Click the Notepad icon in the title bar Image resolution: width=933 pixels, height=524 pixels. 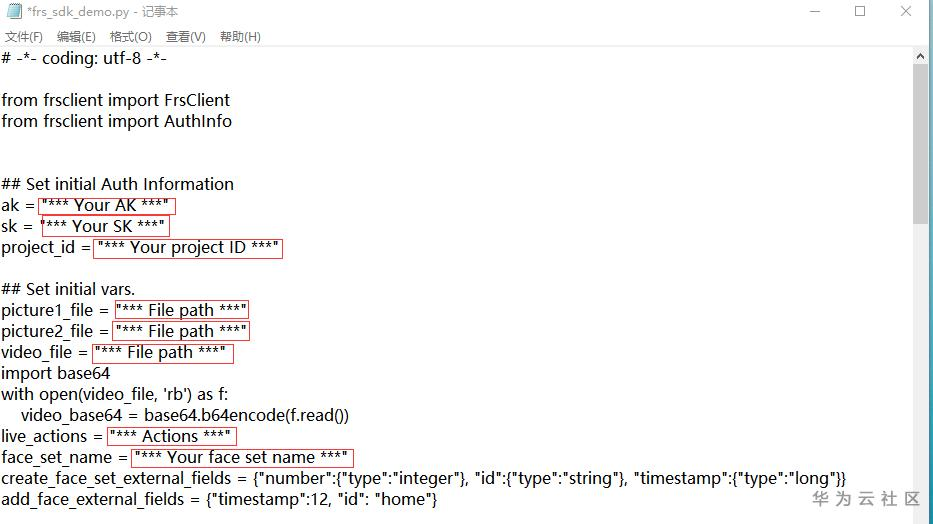pos(13,12)
